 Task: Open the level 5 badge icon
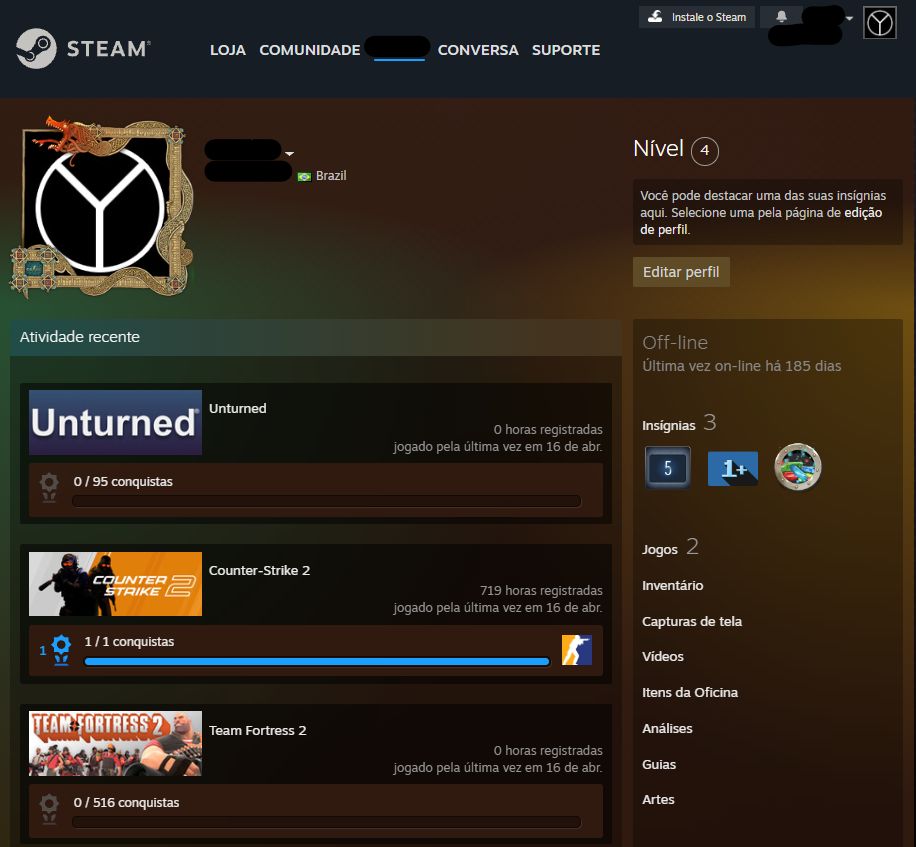point(668,467)
